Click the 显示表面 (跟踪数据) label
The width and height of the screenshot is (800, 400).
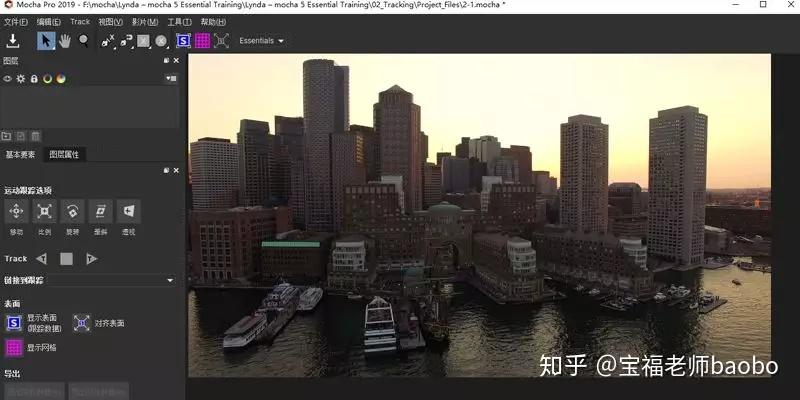click(44, 323)
